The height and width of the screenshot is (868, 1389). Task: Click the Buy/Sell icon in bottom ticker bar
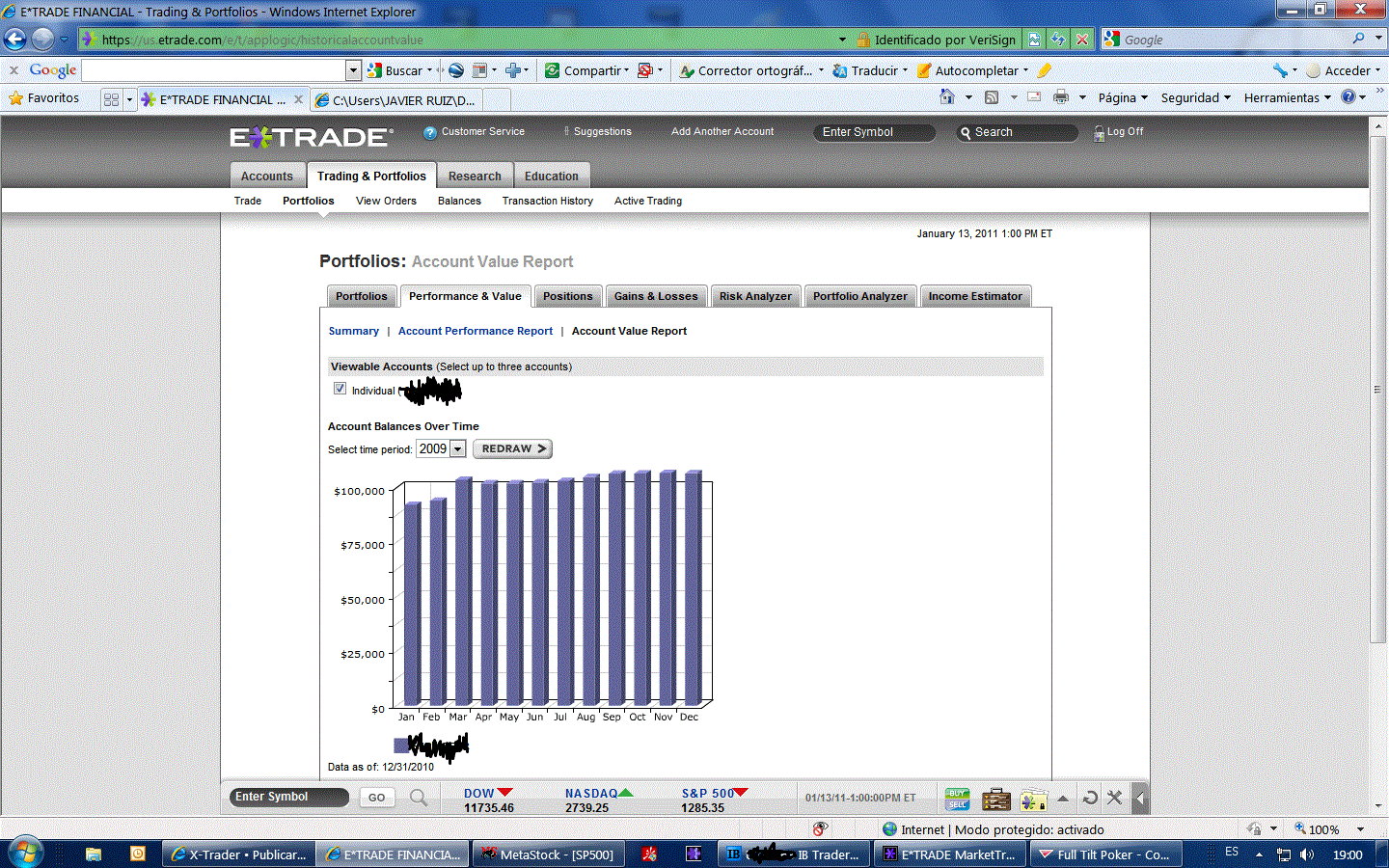point(957,799)
